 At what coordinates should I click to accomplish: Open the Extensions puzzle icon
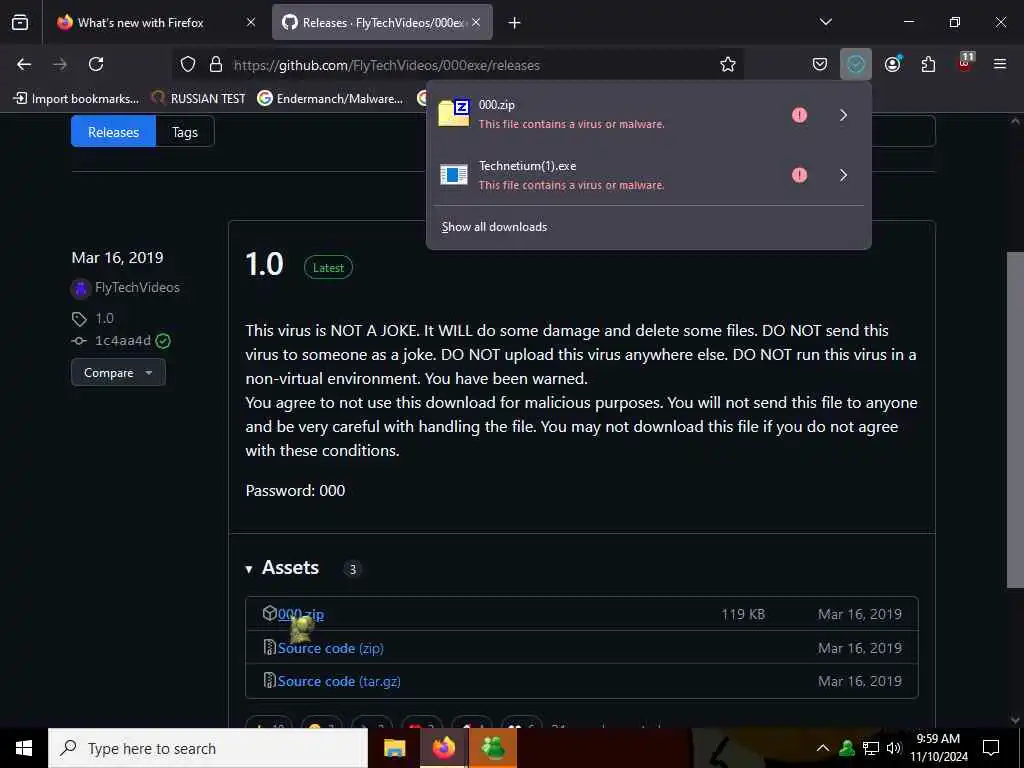point(928,64)
